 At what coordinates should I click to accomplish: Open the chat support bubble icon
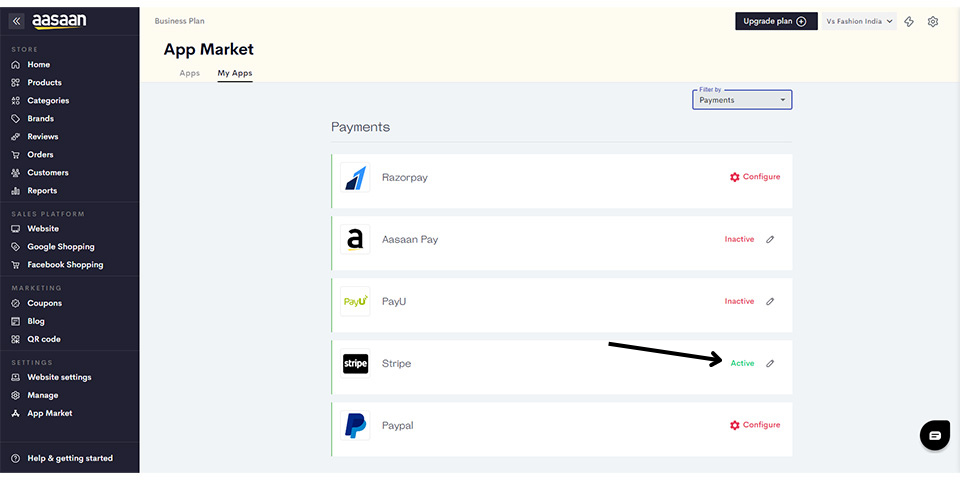(x=935, y=435)
